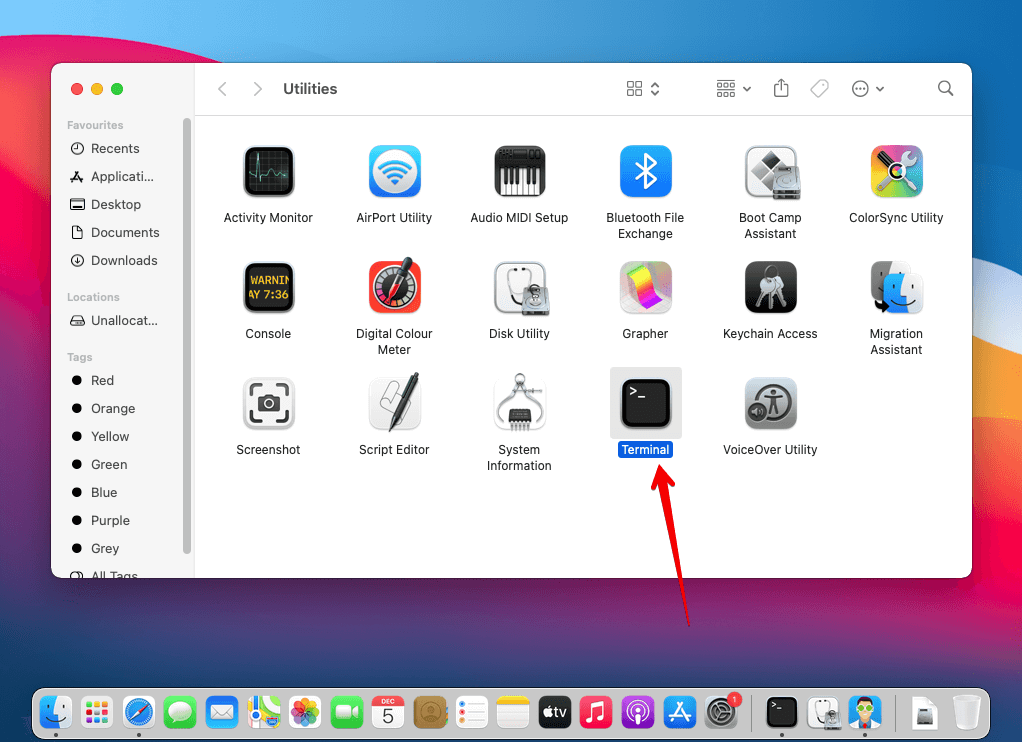Click the Utilities window title

tap(310, 89)
